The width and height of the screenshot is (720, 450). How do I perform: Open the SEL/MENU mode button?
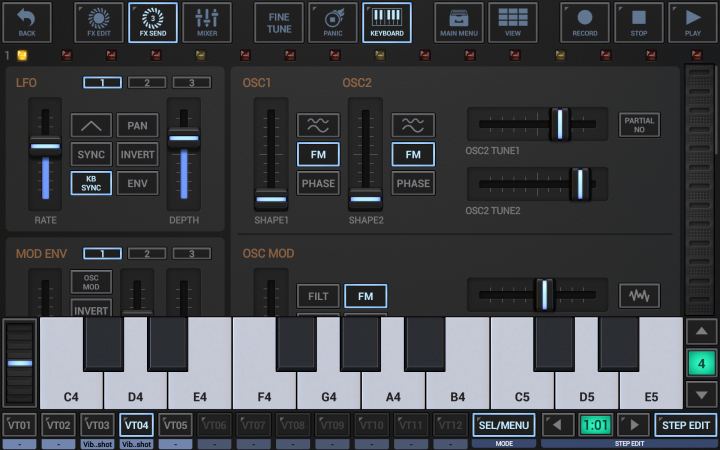[504, 425]
